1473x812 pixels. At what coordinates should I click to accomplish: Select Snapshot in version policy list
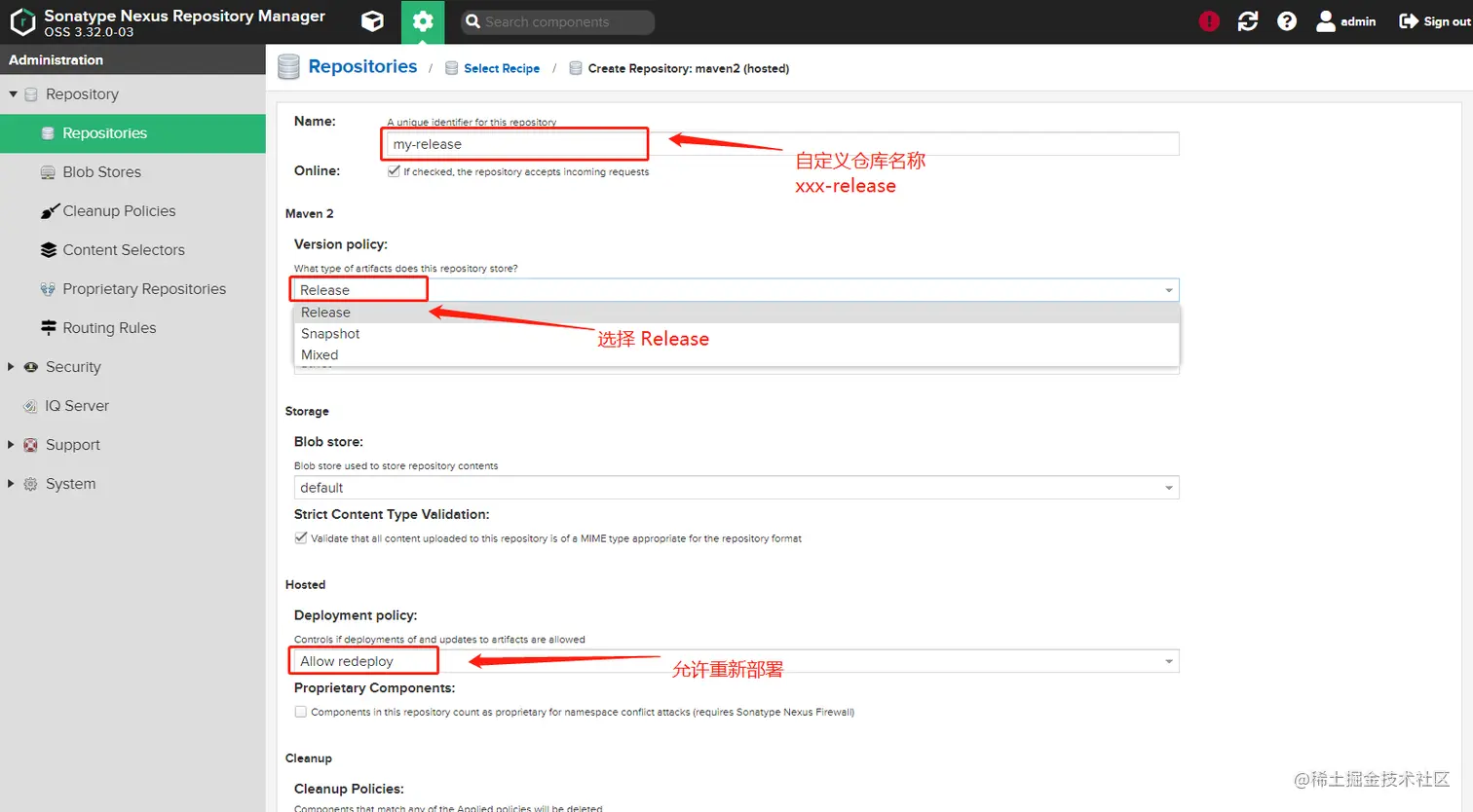pyautogui.click(x=736, y=334)
